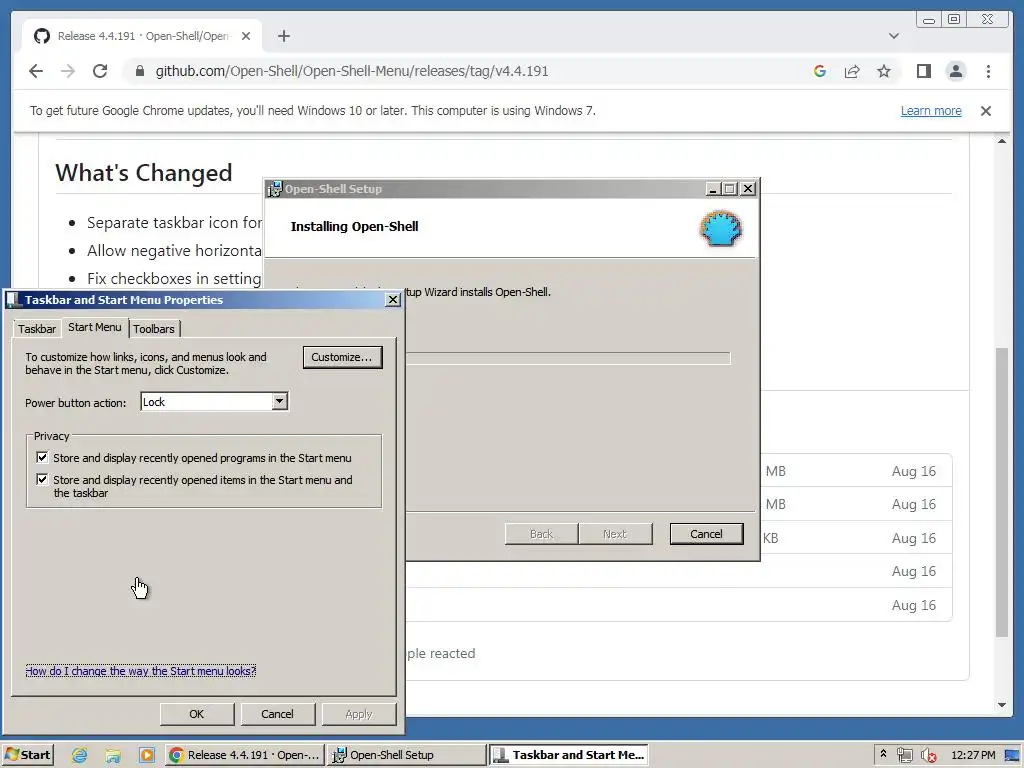Toggle store recently opened items checkbox
The height and width of the screenshot is (768, 1024).
click(x=42, y=479)
